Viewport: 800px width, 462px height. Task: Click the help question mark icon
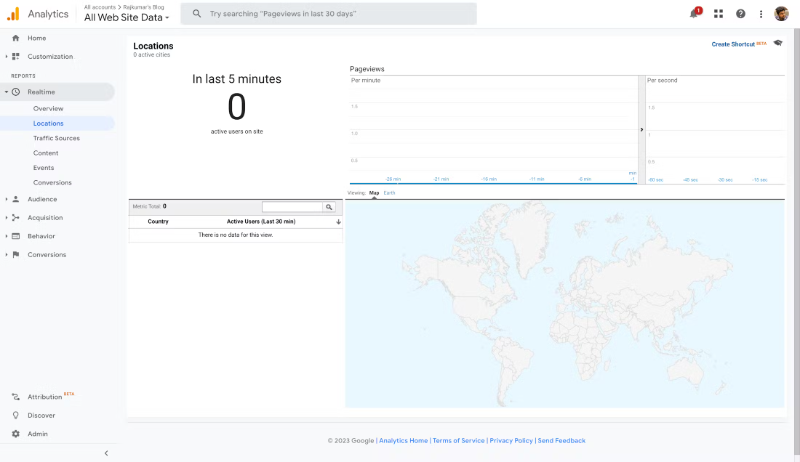pyautogui.click(x=740, y=14)
